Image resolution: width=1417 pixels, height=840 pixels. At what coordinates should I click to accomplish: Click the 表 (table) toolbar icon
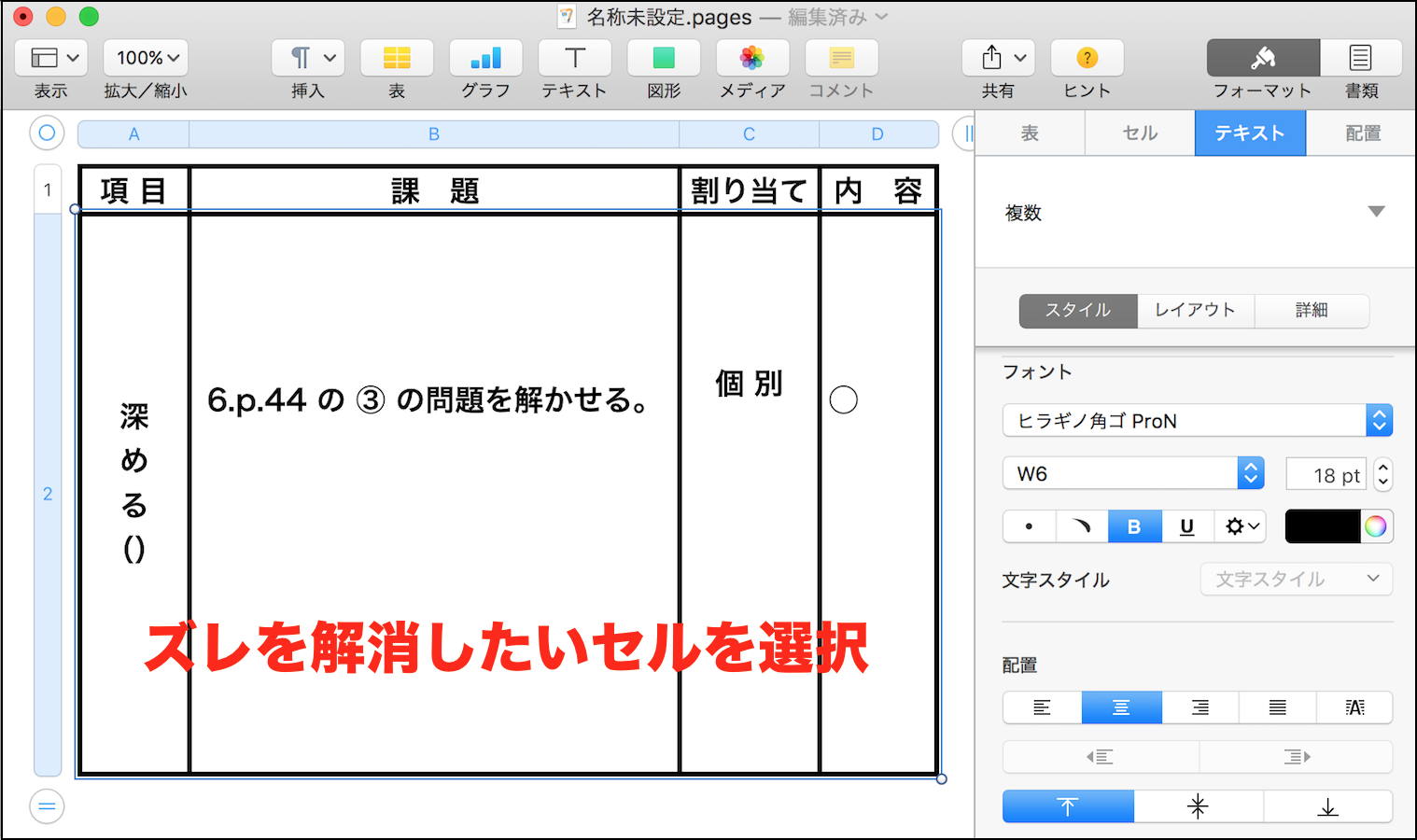pyautogui.click(x=397, y=59)
